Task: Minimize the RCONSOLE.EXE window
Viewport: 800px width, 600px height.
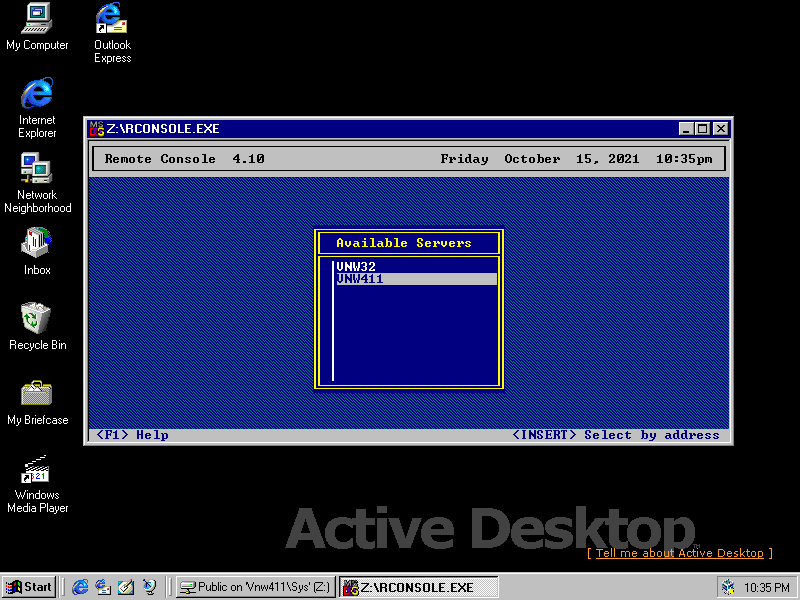Action: click(x=686, y=129)
